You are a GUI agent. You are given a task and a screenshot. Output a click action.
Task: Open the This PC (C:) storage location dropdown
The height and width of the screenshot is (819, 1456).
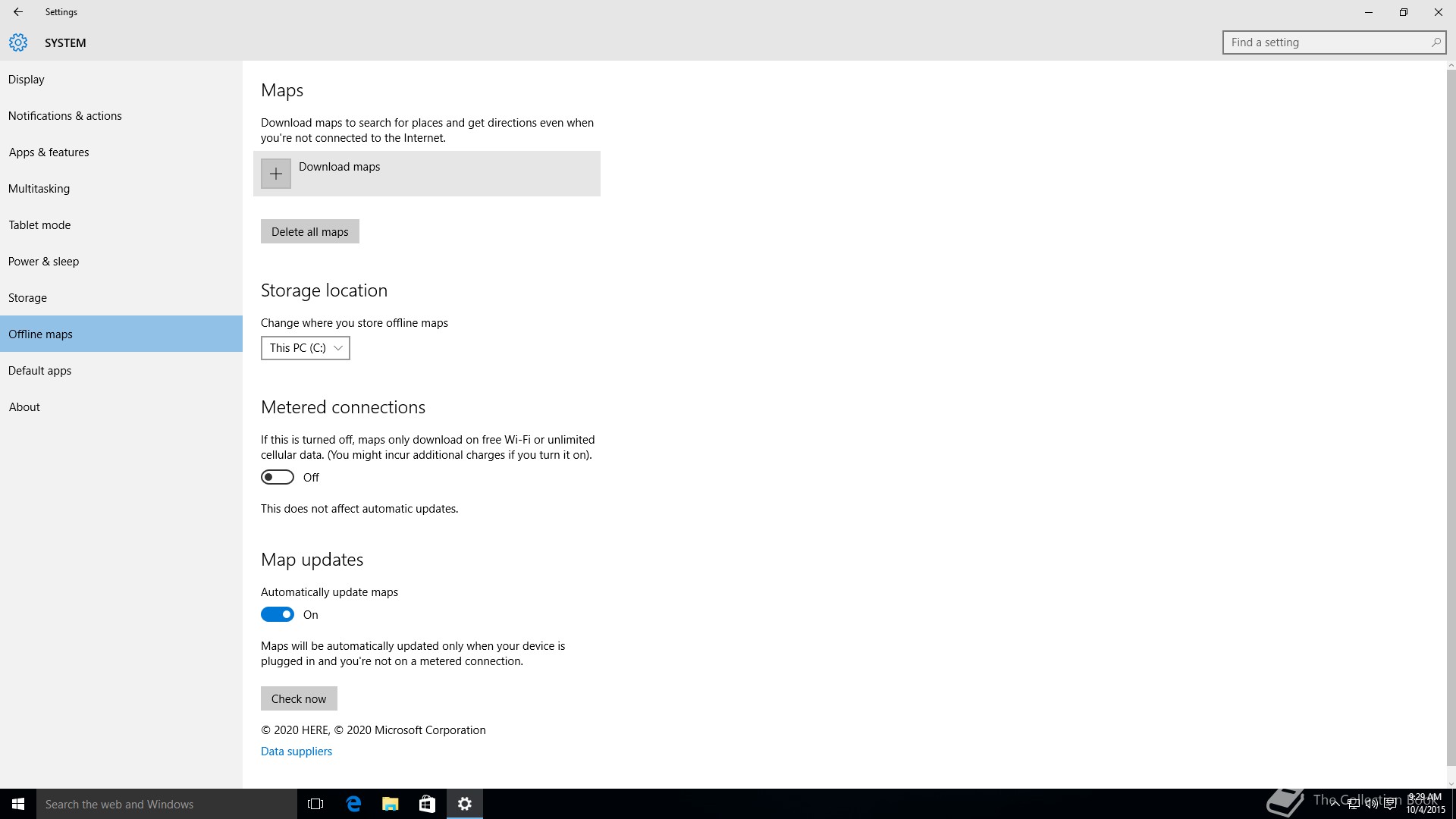306,348
